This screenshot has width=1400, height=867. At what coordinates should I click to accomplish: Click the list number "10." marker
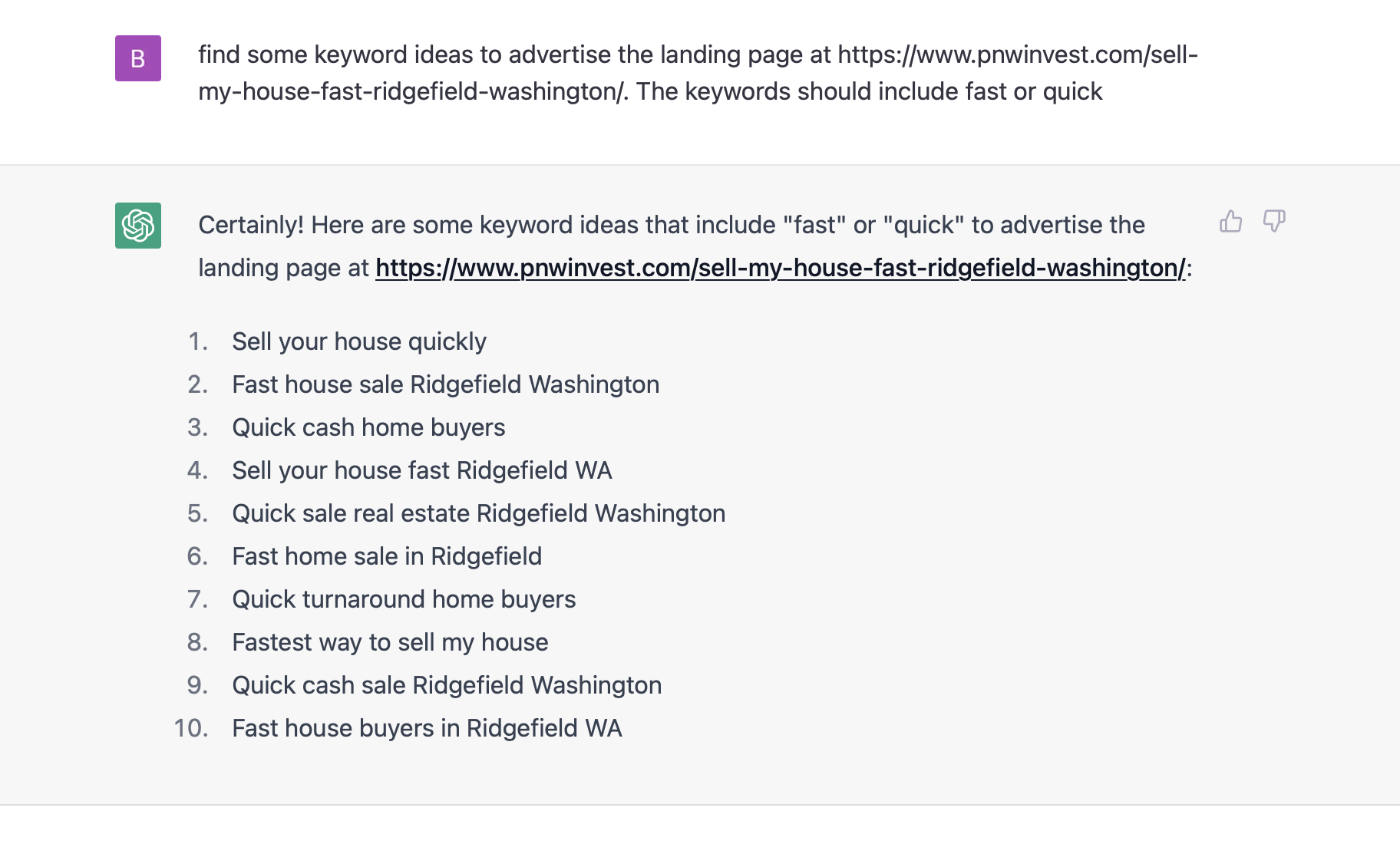[191, 728]
